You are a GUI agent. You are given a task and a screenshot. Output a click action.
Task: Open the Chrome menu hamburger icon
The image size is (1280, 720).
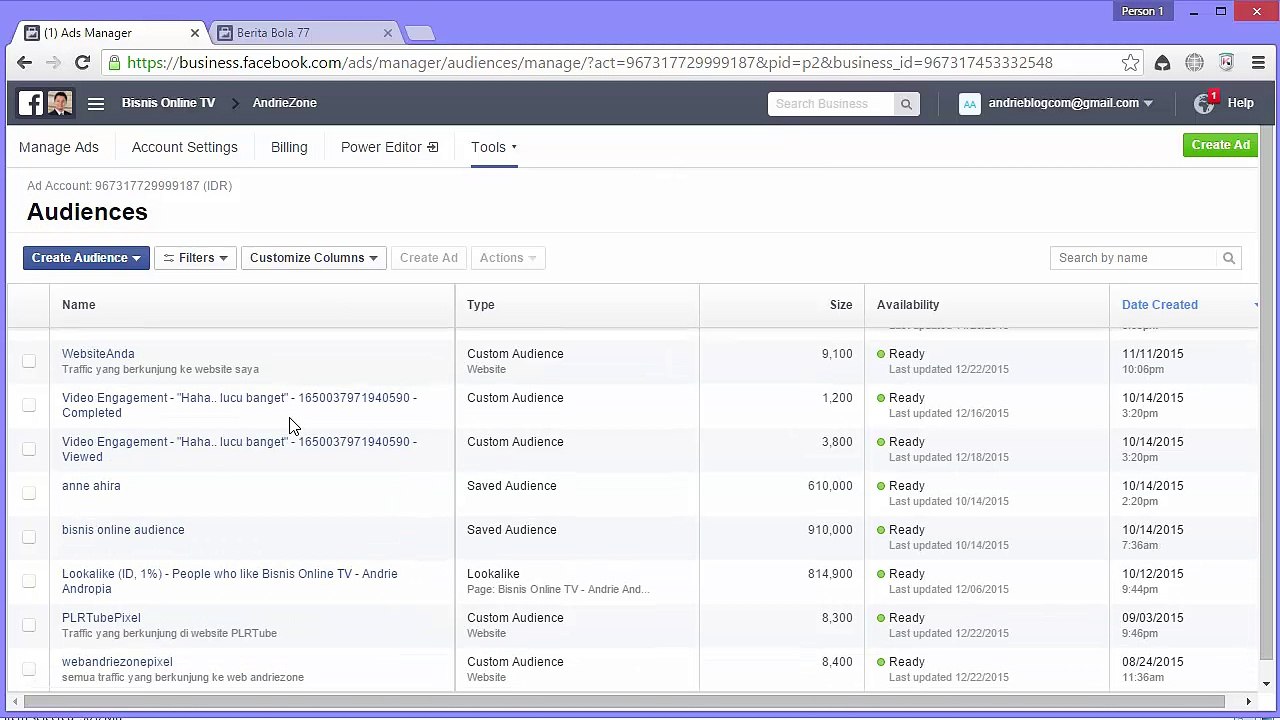pos(1259,63)
